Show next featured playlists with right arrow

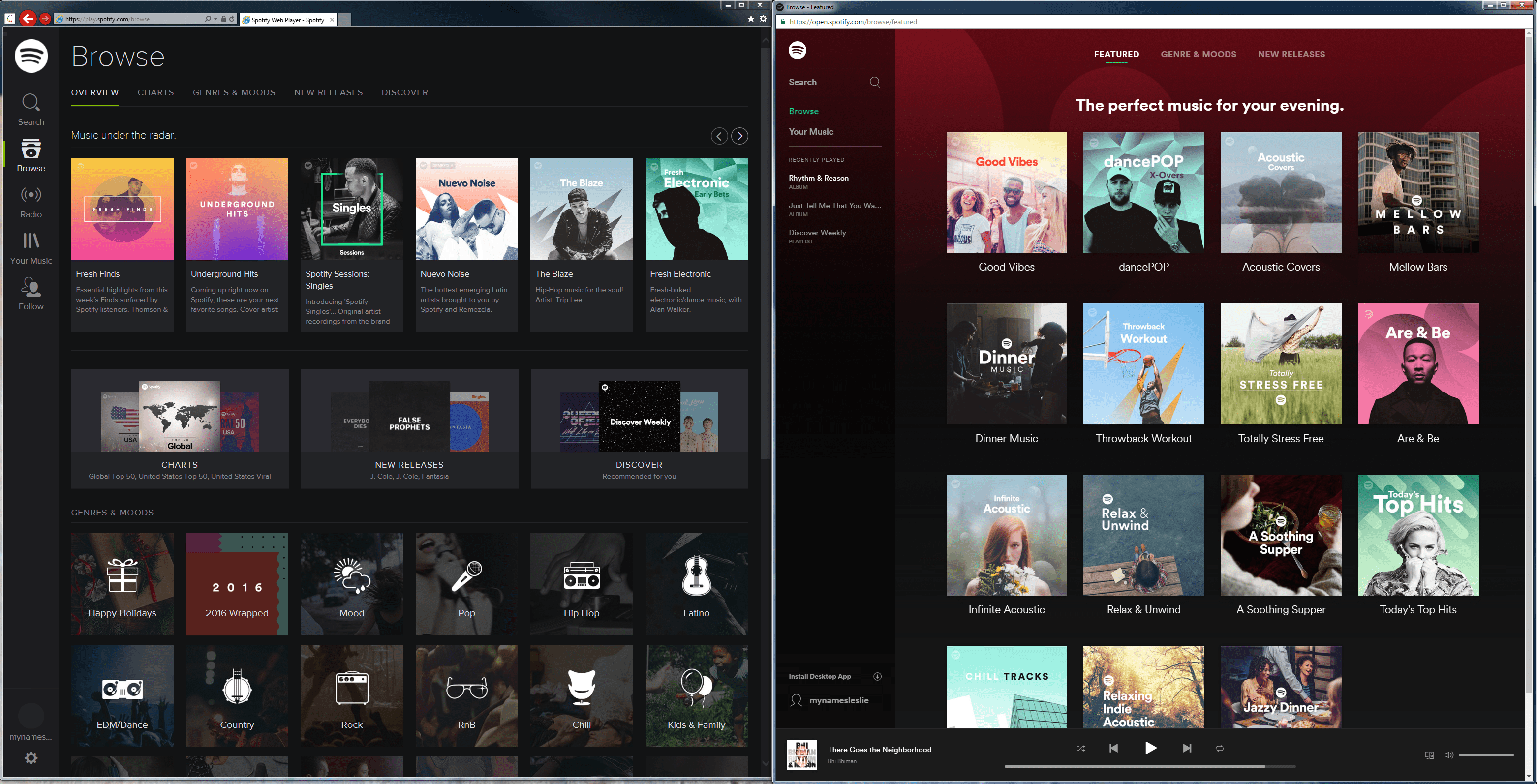(740, 136)
